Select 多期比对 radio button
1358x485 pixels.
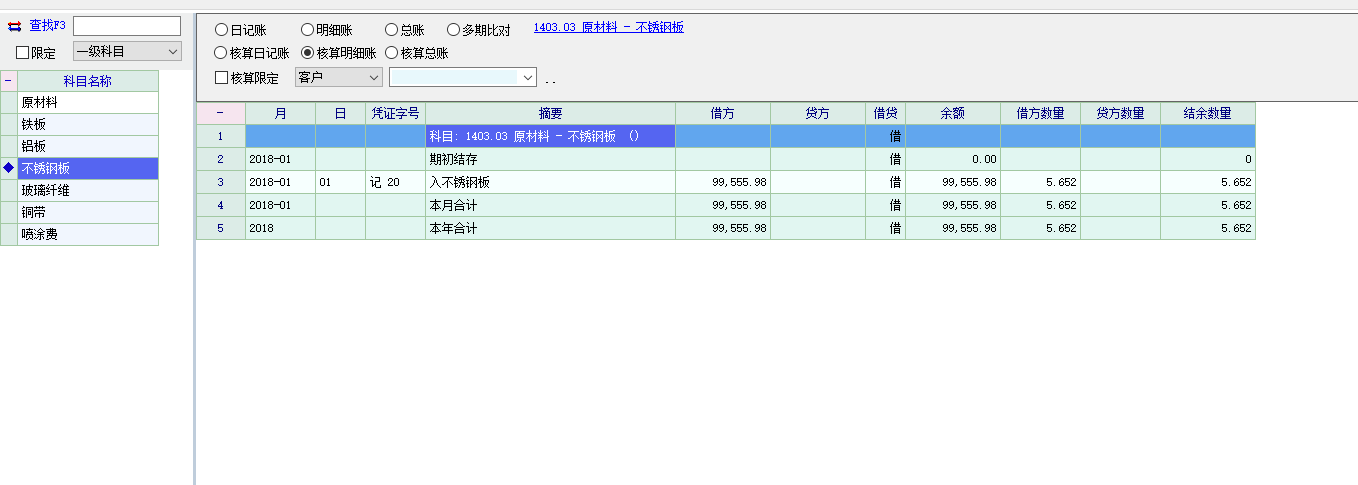coord(454,30)
